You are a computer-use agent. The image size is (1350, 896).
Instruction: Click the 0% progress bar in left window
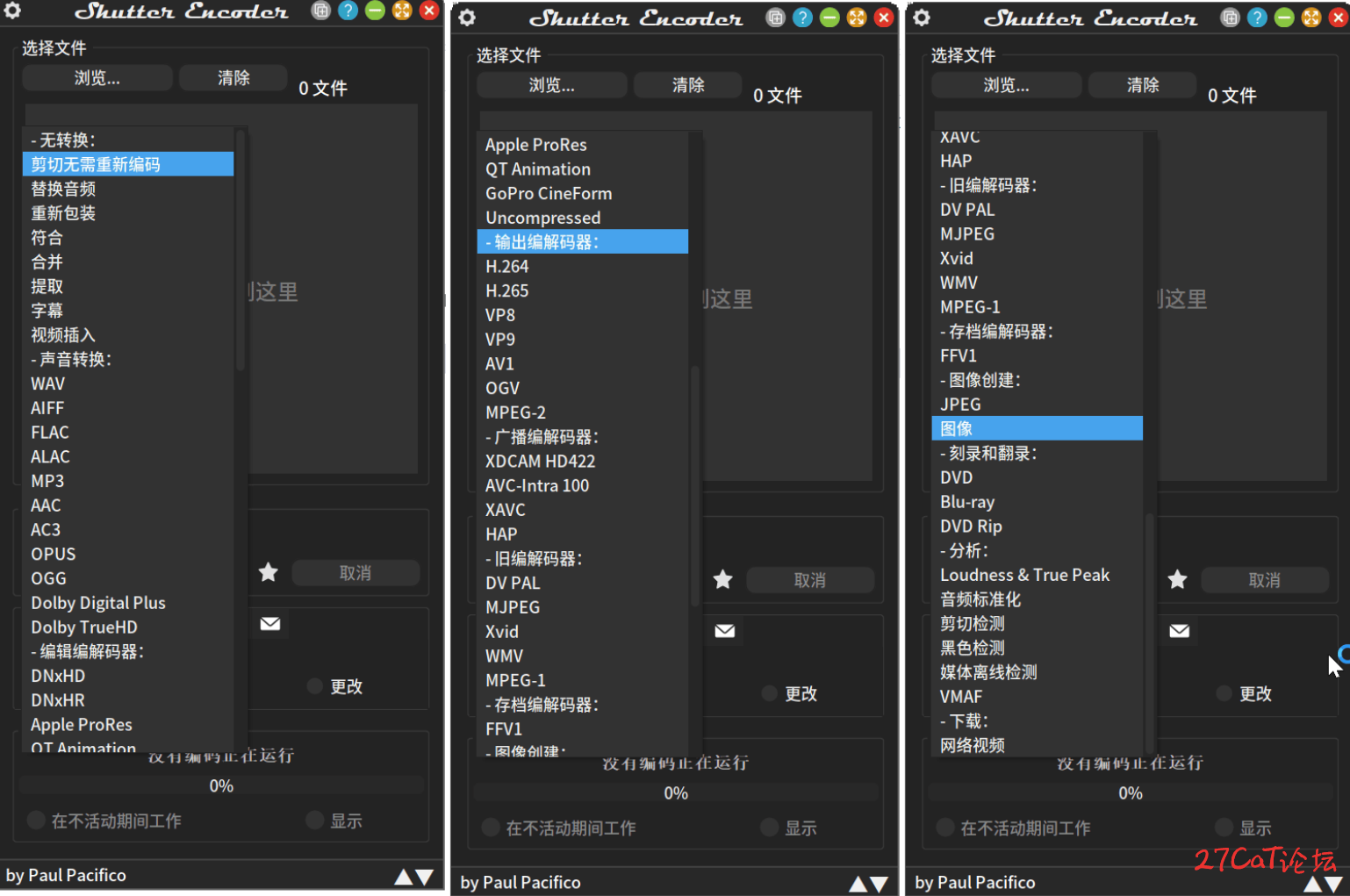tap(221, 785)
